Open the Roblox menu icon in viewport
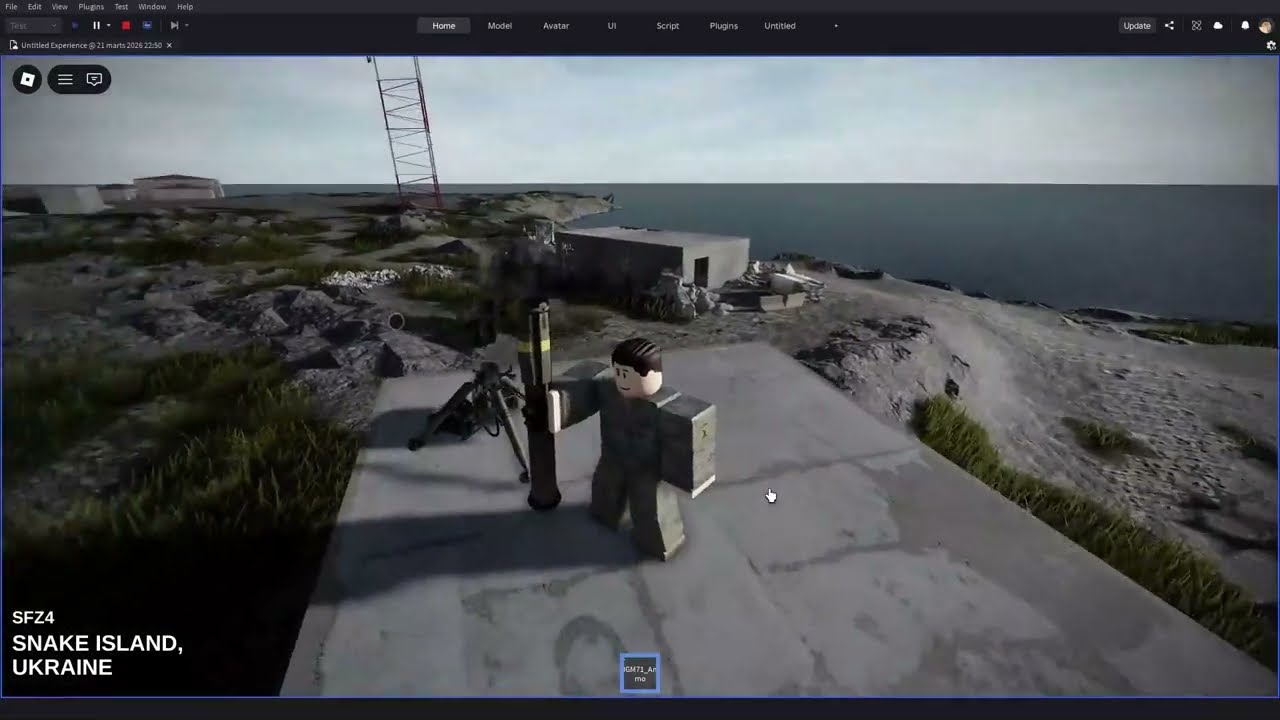 pos(27,79)
